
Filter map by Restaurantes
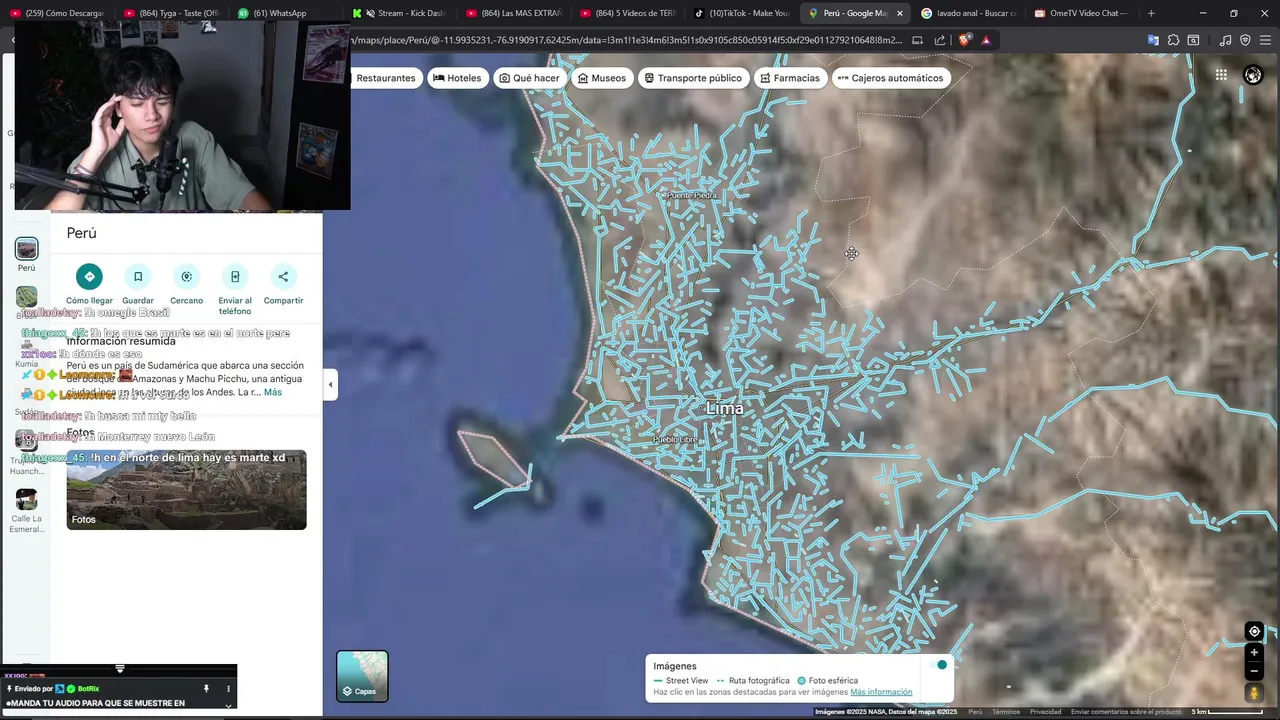click(x=385, y=78)
